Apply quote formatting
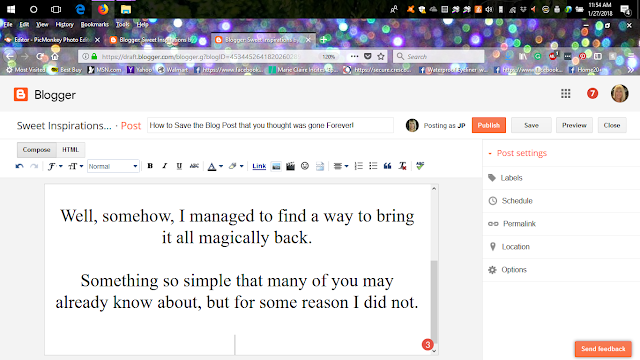Viewport: 640px width, 360px height. [387, 166]
